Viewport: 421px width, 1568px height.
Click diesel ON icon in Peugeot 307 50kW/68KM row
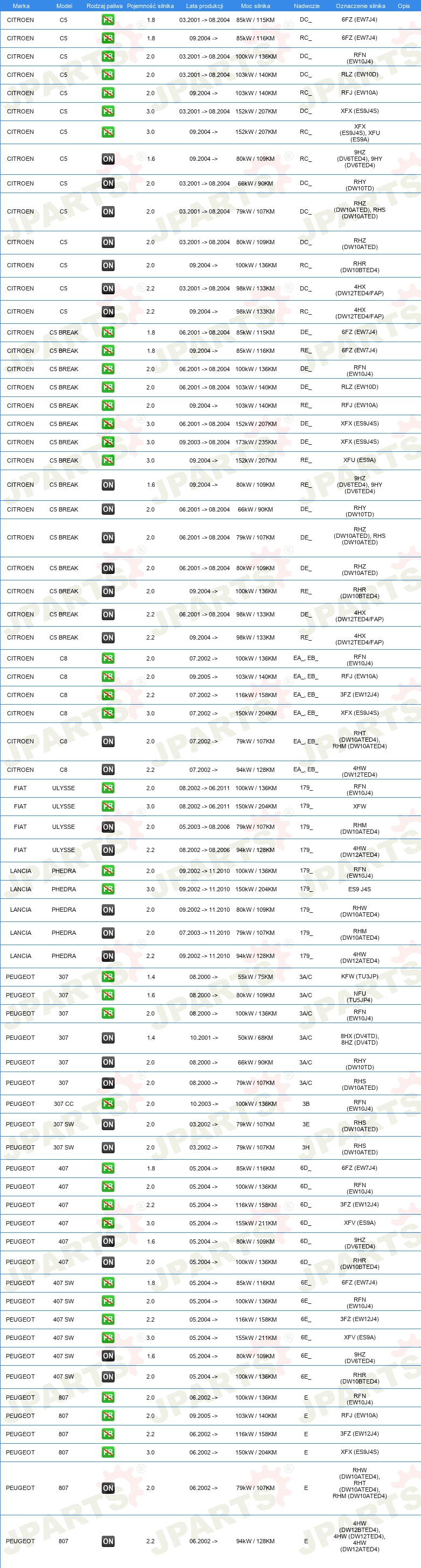[x=108, y=1038]
